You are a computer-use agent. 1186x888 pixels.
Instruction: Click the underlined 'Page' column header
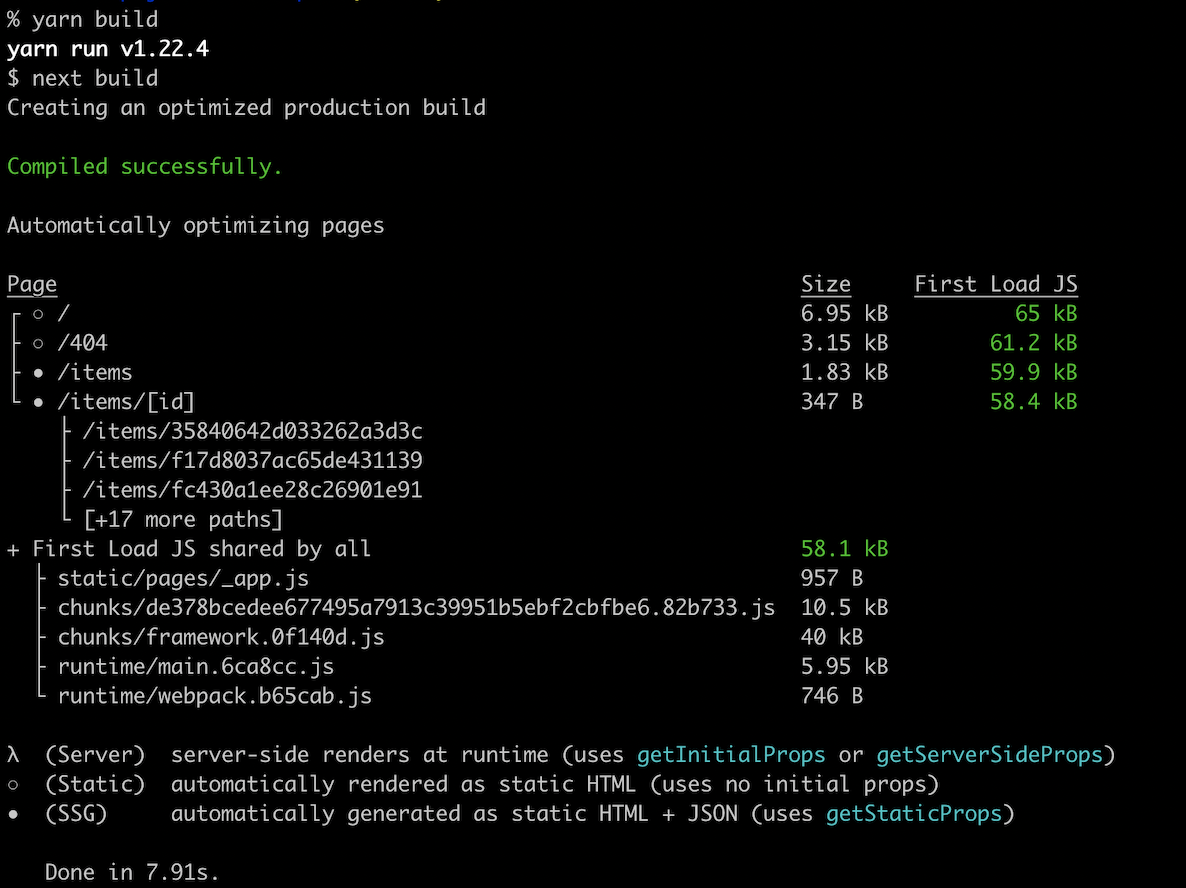[32, 285]
